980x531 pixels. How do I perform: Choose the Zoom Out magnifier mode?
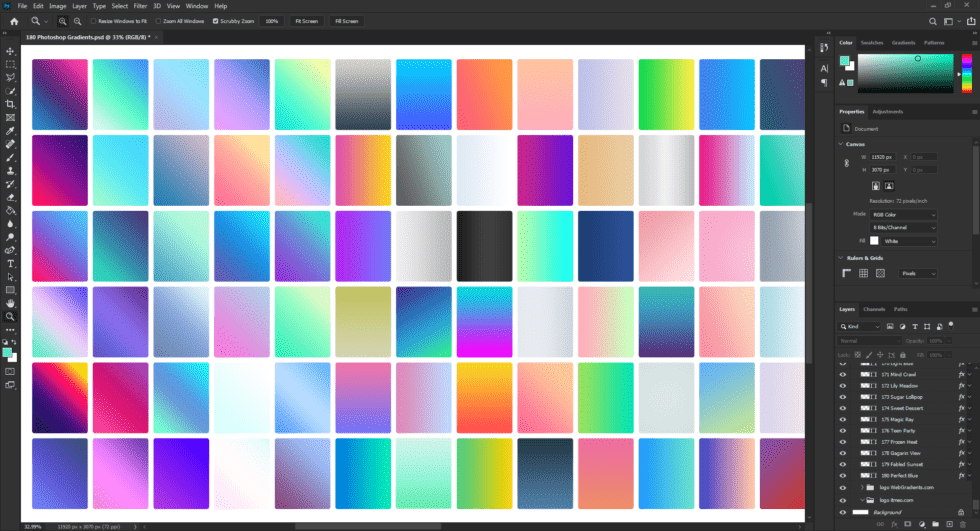78,20
